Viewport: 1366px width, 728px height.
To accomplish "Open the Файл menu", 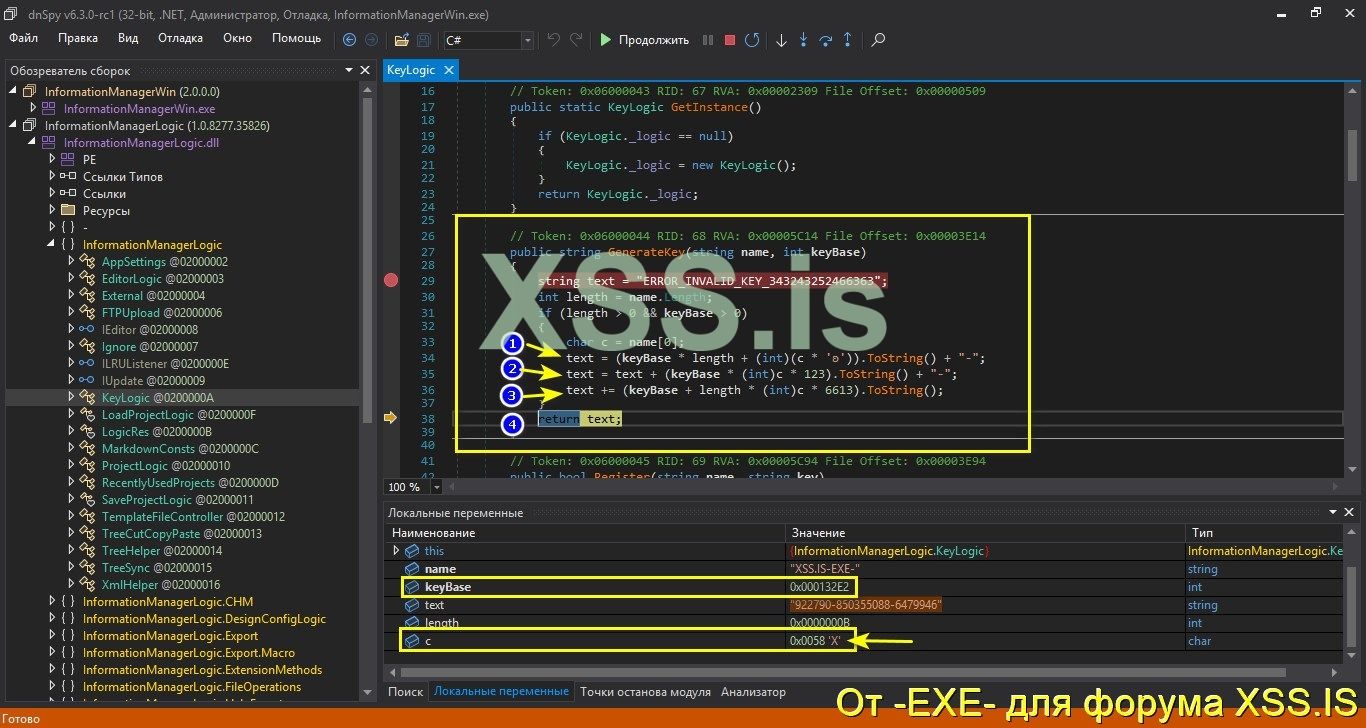I will (x=24, y=38).
